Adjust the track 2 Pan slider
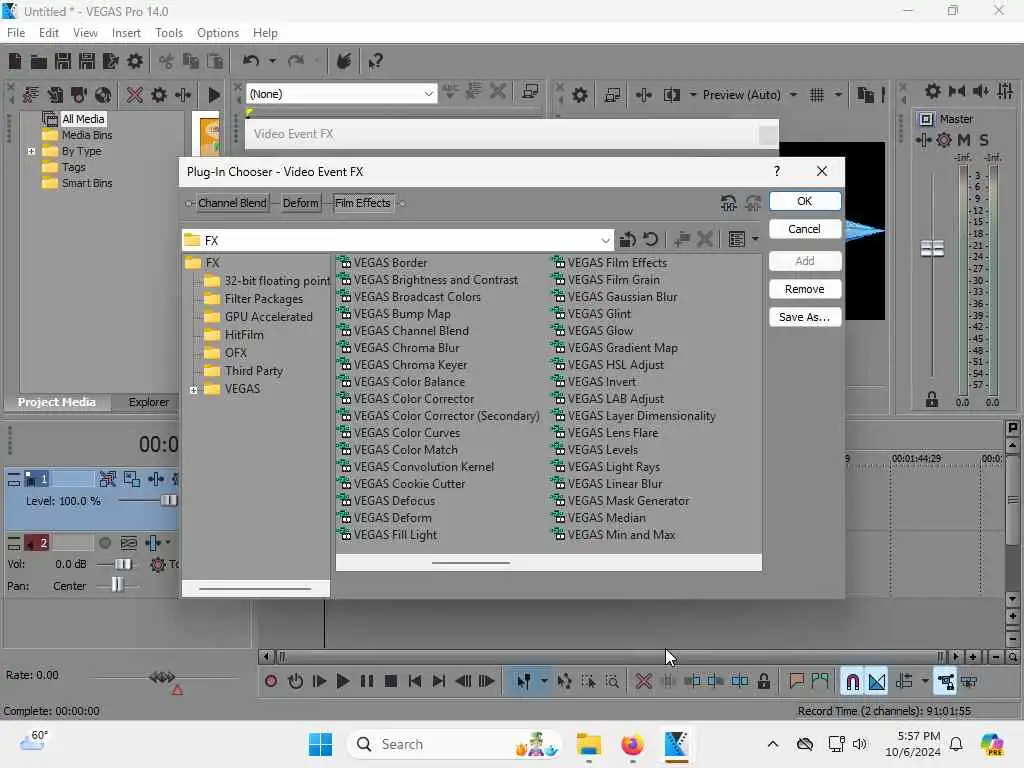Viewport: 1024px width, 768px height. 117,585
